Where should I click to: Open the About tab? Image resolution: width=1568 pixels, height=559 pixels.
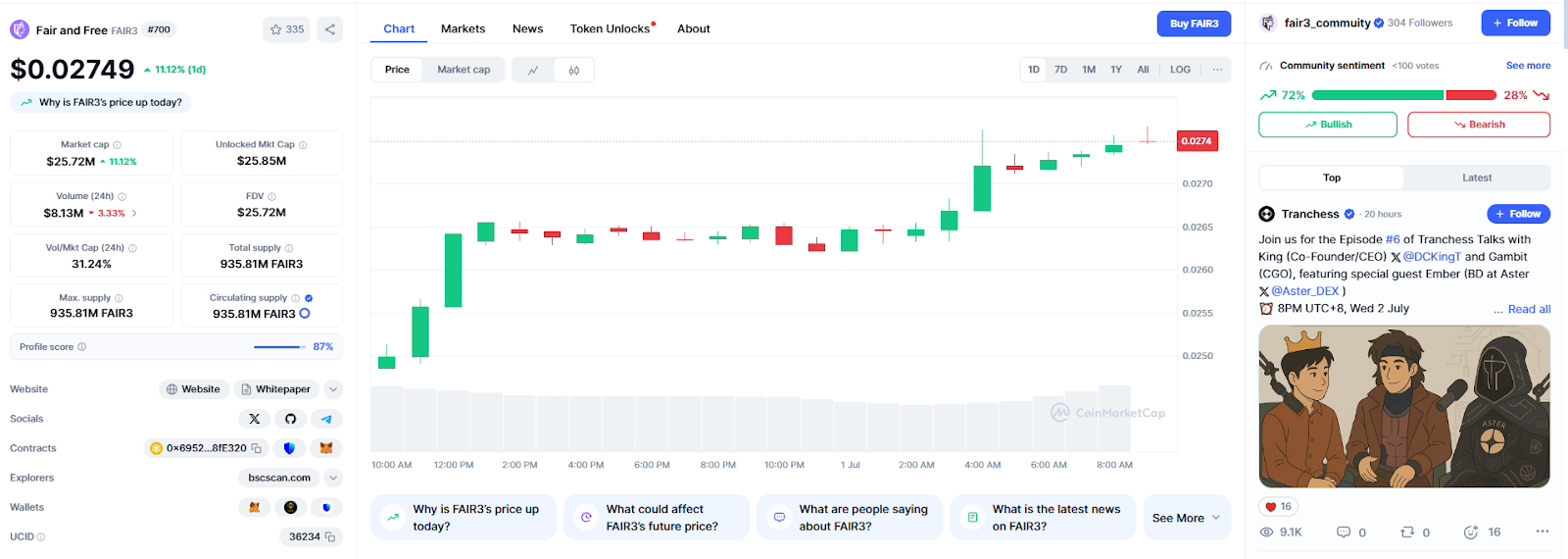tap(694, 28)
